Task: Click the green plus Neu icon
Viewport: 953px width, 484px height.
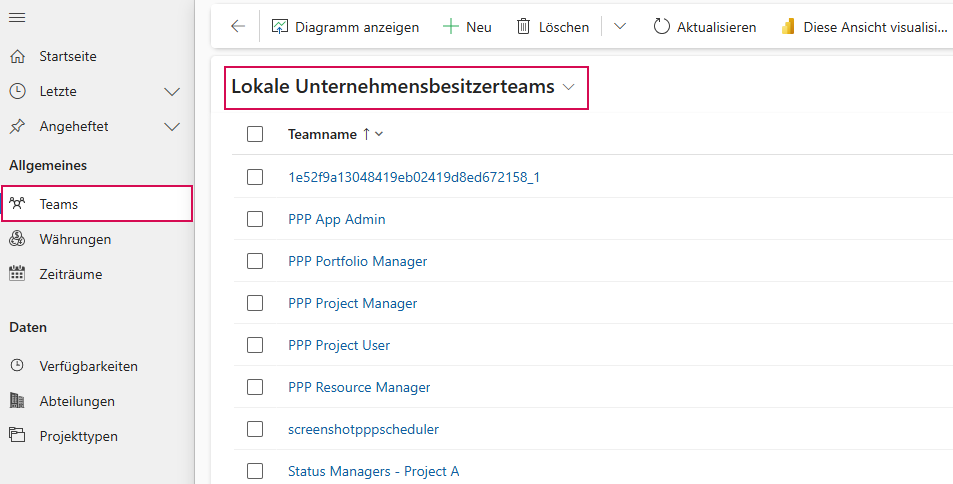Action: 450,27
